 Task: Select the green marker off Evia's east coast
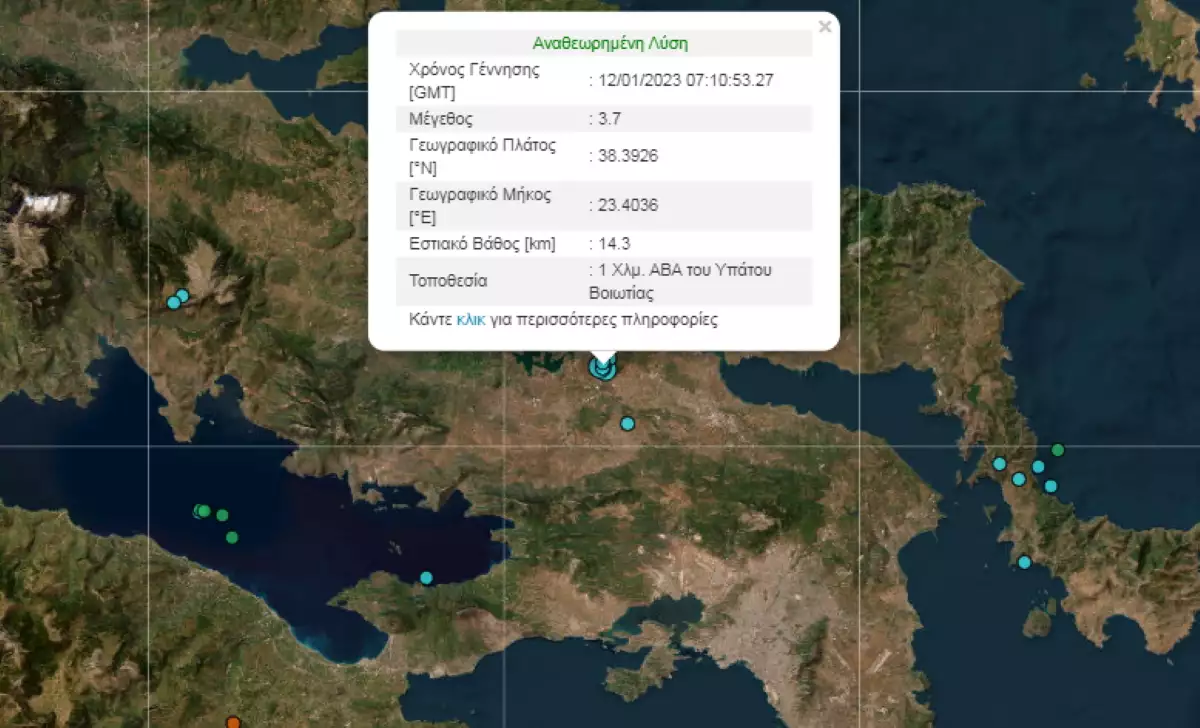point(1058,450)
